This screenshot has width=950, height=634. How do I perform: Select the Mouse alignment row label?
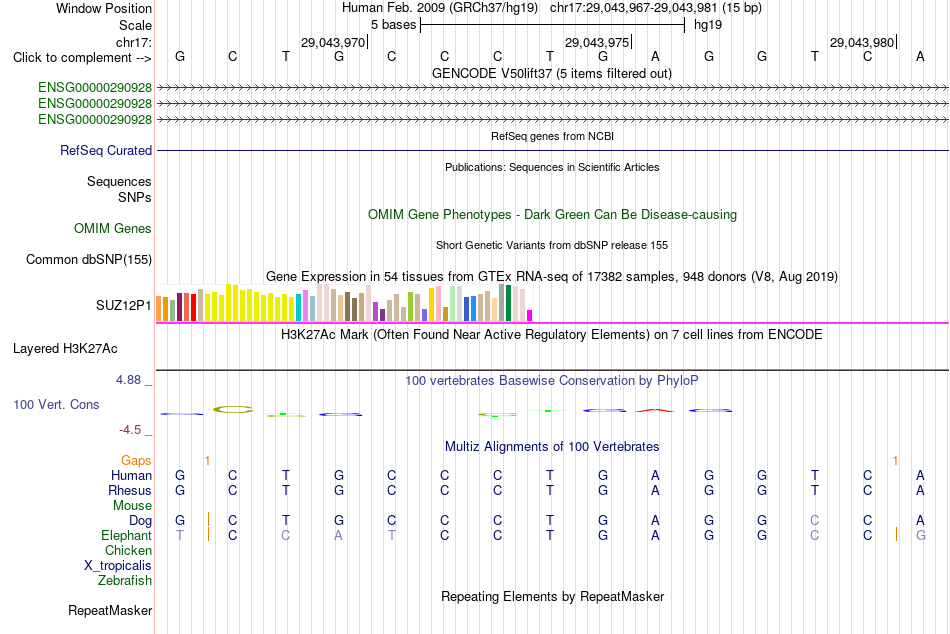(x=132, y=506)
